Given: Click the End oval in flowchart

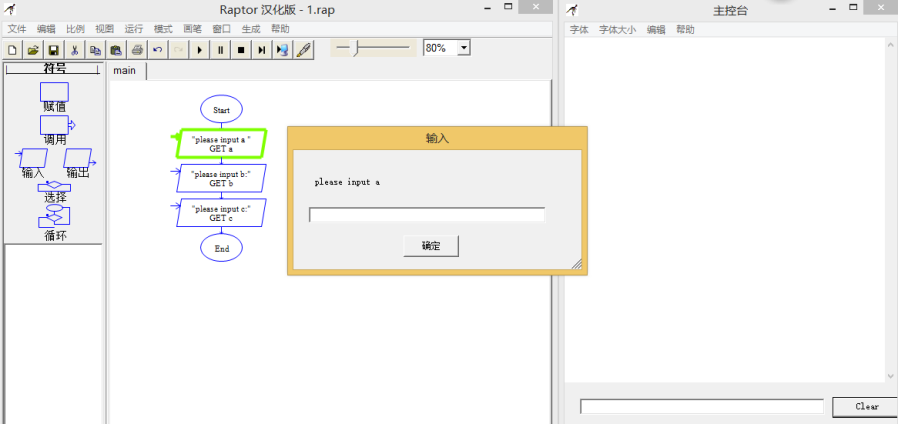Looking at the screenshot, I should [x=222, y=248].
